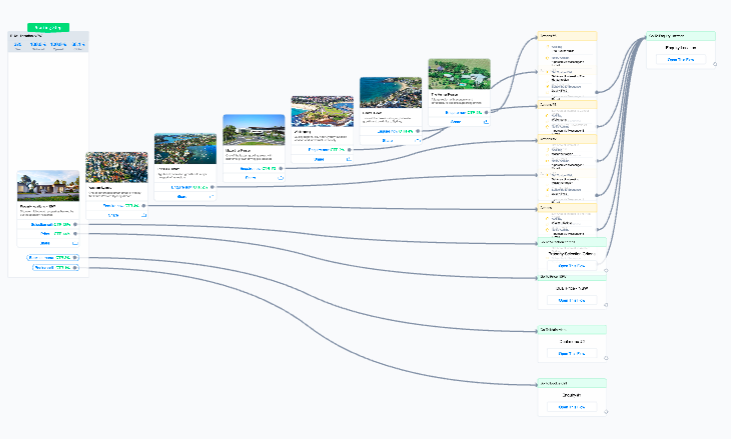Click connector dot on lower quick reply pill
The image size is (731, 439).
[75, 268]
